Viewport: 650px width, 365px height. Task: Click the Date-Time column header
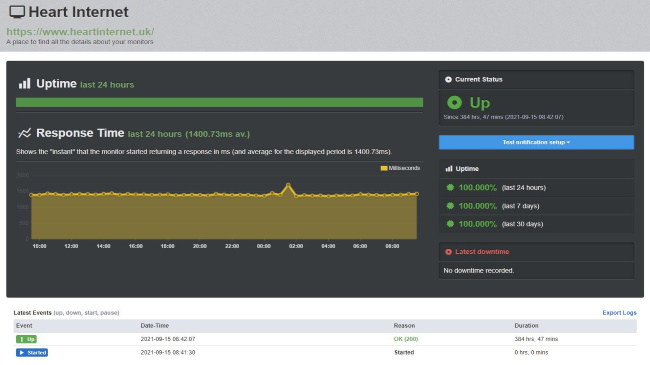(155, 326)
